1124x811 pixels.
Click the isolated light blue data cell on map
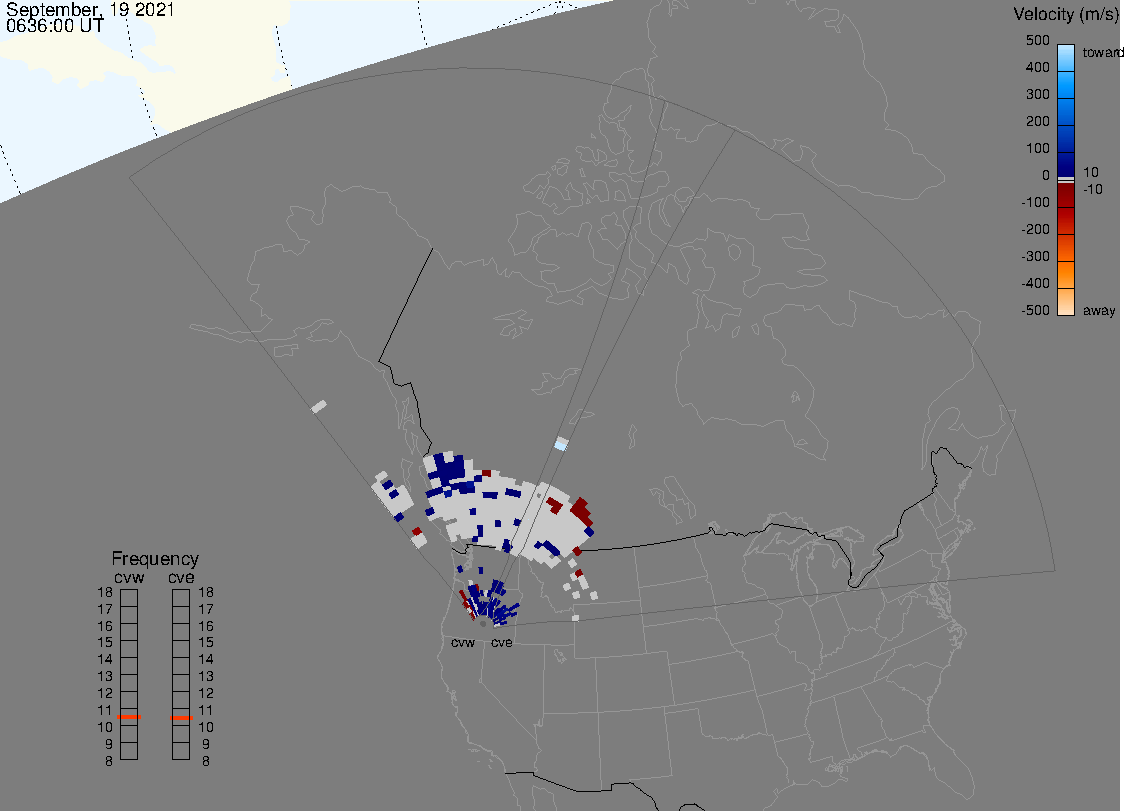point(561,444)
